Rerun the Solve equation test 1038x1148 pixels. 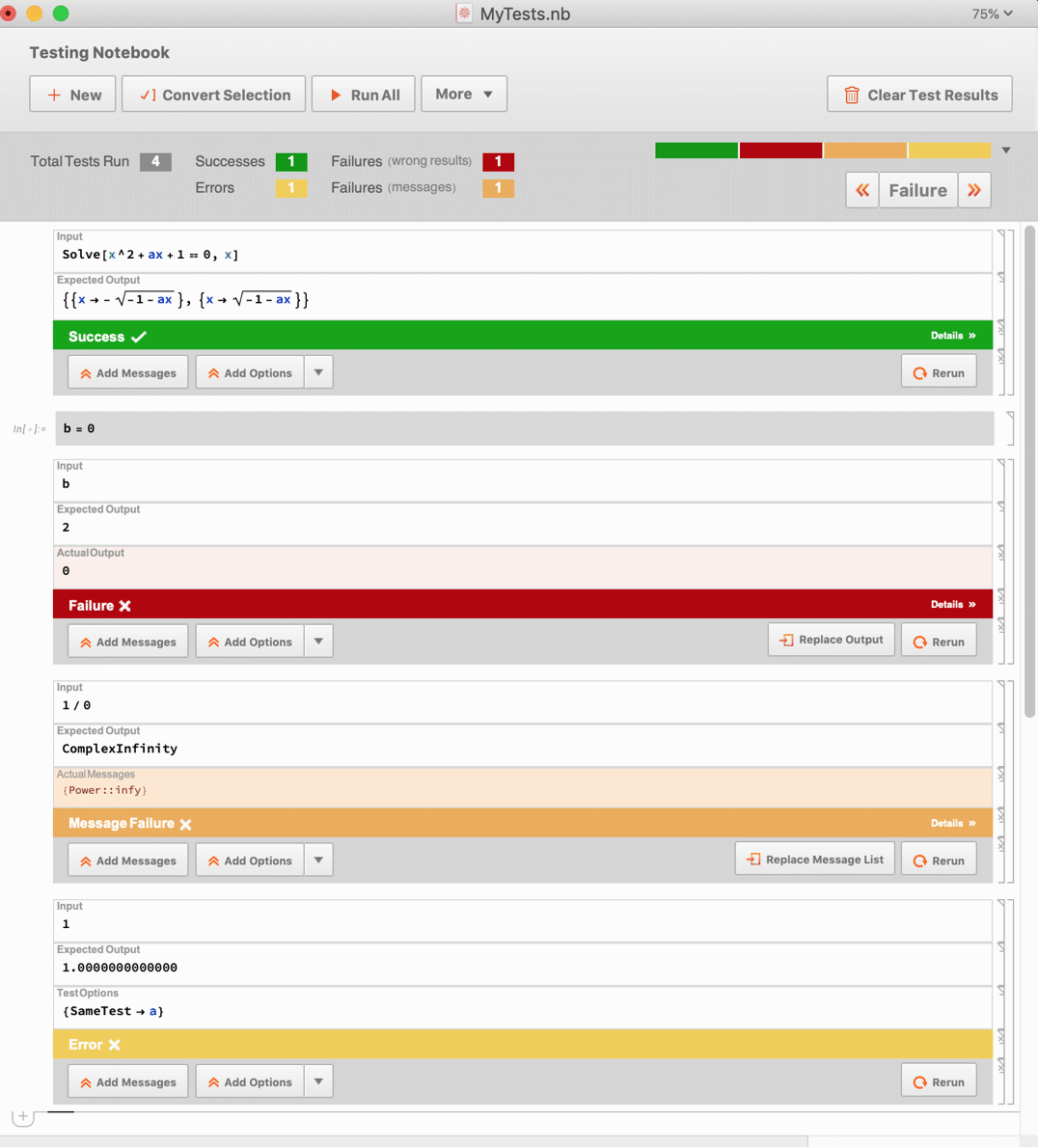(x=938, y=373)
